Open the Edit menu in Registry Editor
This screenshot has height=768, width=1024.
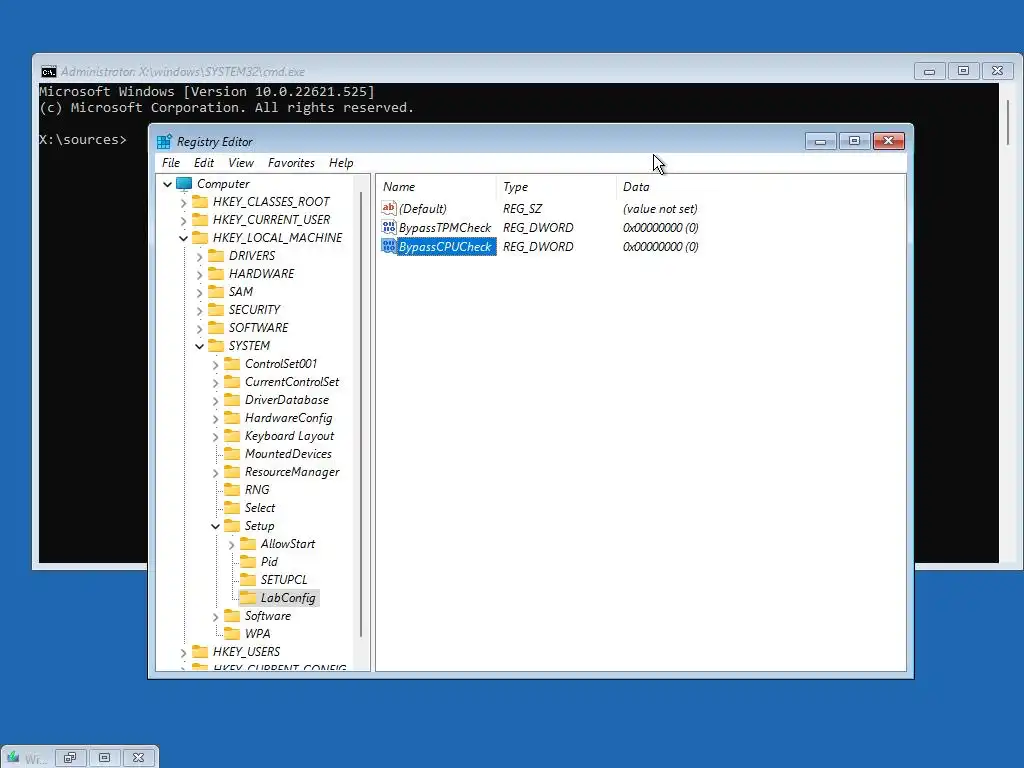click(x=204, y=163)
